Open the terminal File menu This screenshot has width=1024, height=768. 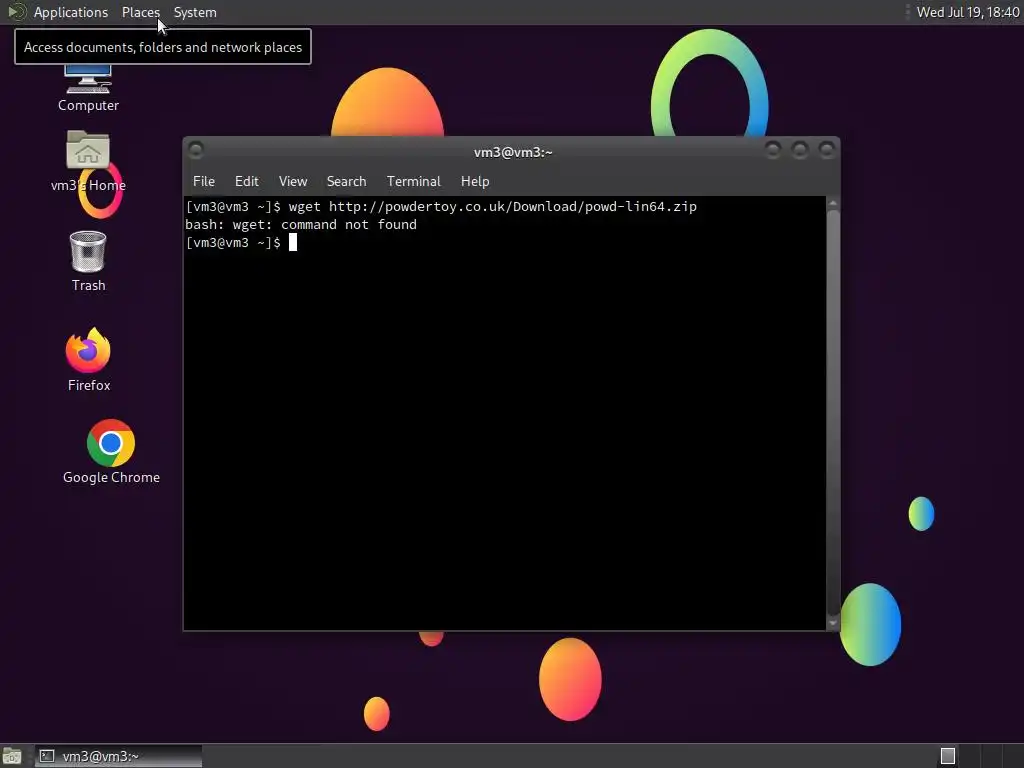pyautogui.click(x=203, y=181)
